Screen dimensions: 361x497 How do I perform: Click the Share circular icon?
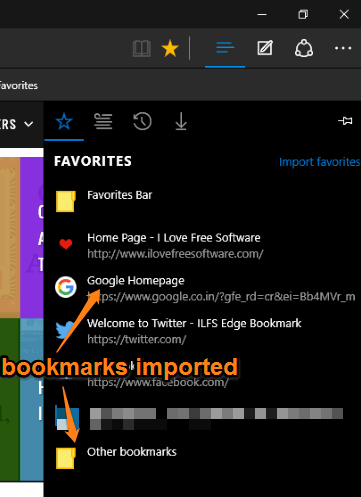[304, 49]
